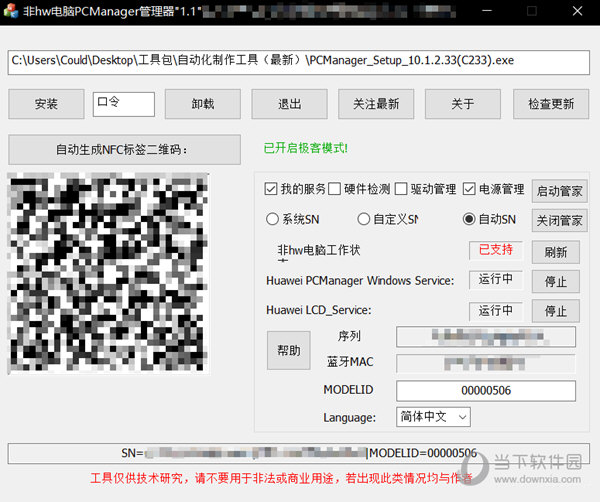Viewport: 600px width, 502px height.
Task: Click the 已支持 status text
Action: (x=496, y=250)
